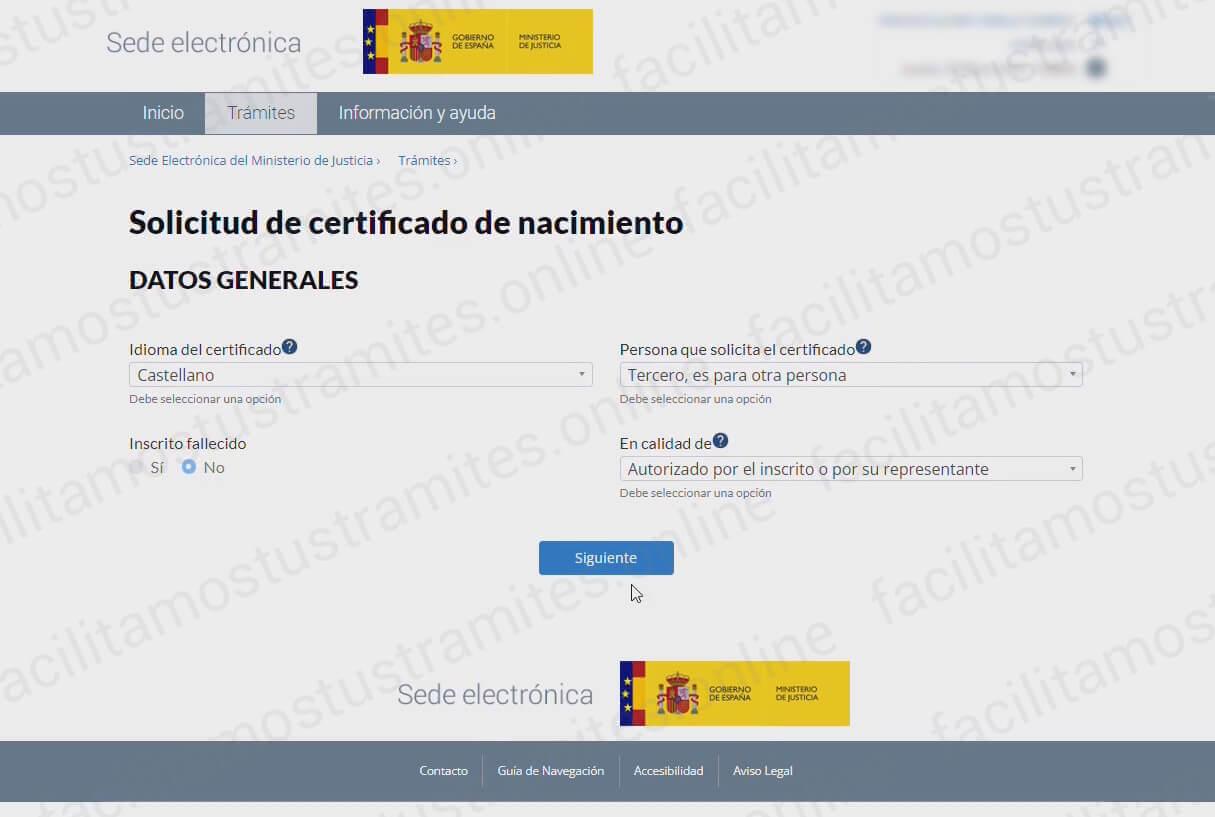1215x817 pixels.
Task: Open Información y ayuda
Action: [416, 113]
